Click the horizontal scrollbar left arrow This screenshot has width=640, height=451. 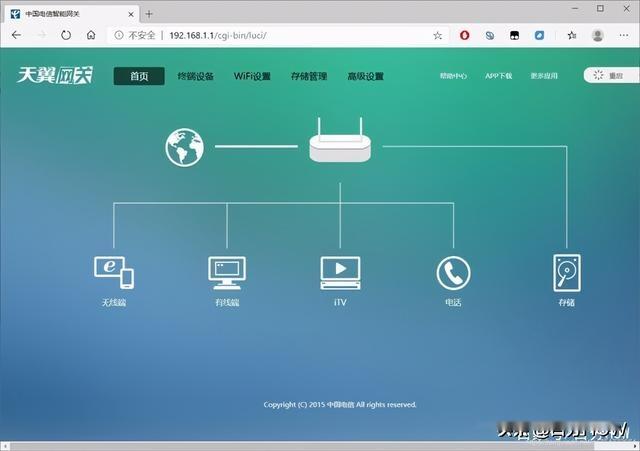pyautogui.click(x=4, y=447)
